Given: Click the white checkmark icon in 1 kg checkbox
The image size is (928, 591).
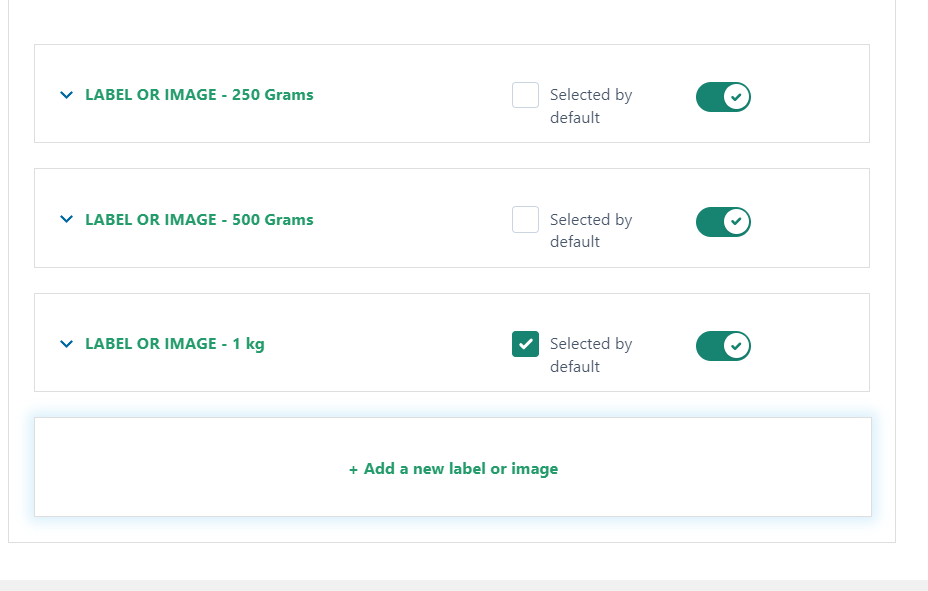Looking at the screenshot, I should [x=525, y=344].
